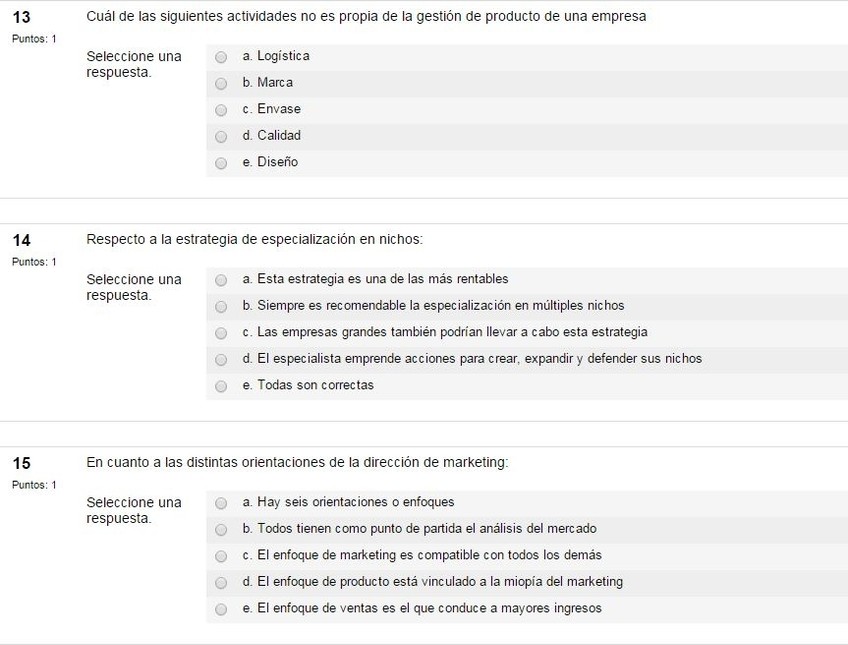Mark 'e. Diseño' radio button
This screenshot has height=645, width=848.
(221, 163)
